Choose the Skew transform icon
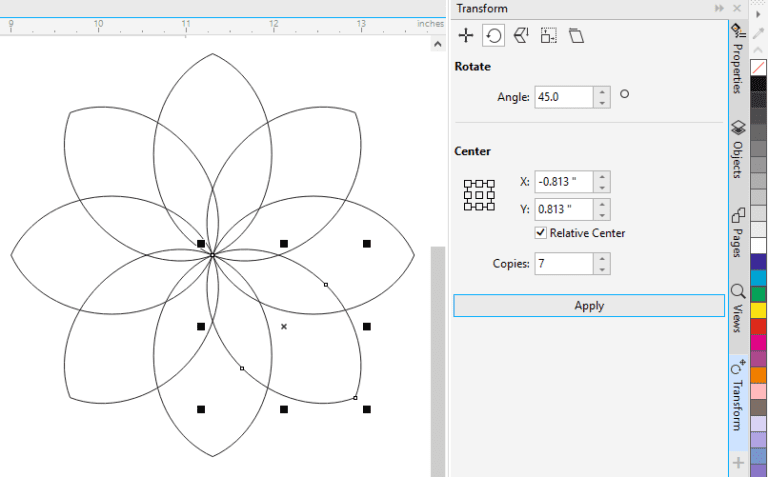This screenshot has height=477, width=768. pos(576,36)
